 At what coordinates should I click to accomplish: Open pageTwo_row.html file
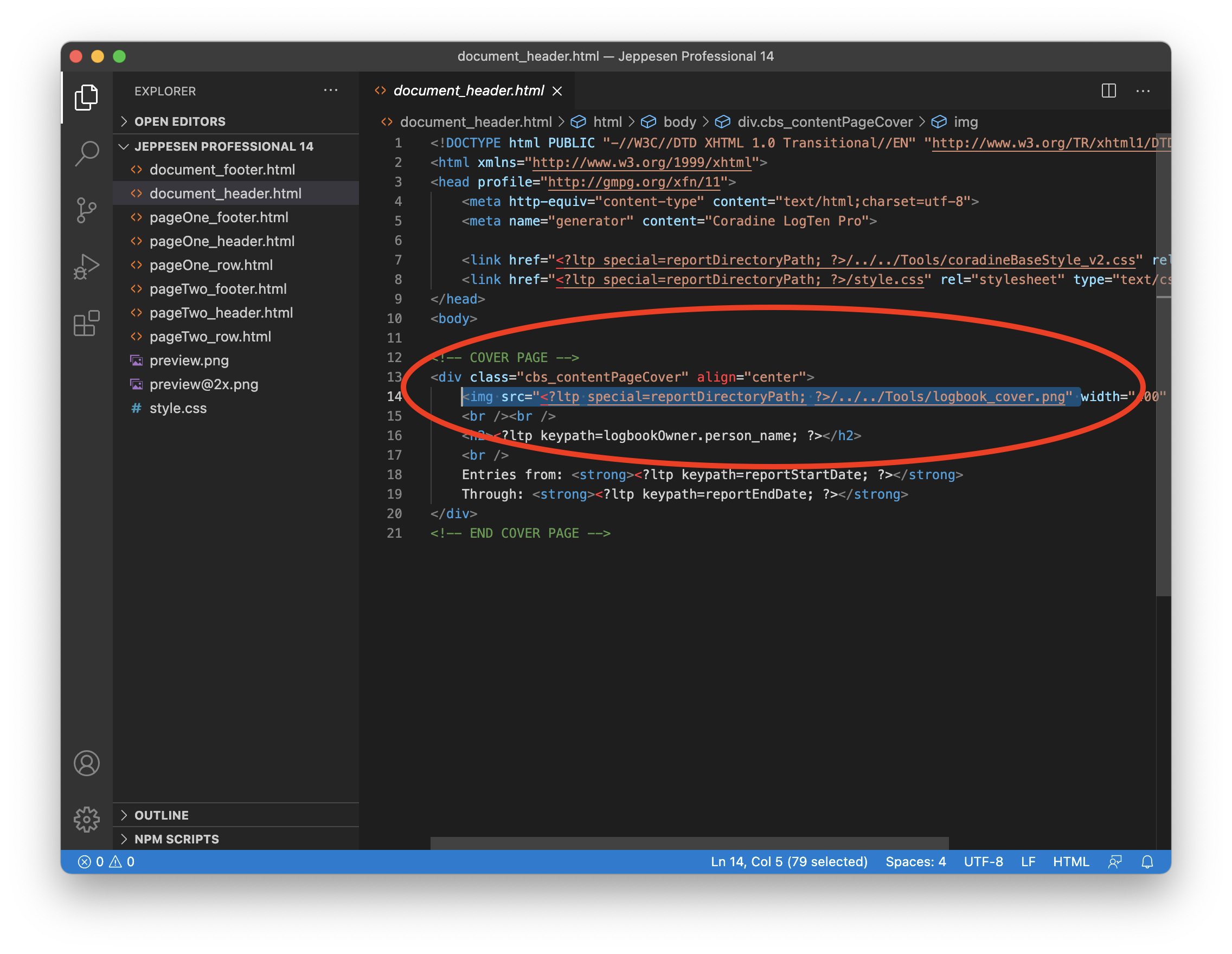236,336
